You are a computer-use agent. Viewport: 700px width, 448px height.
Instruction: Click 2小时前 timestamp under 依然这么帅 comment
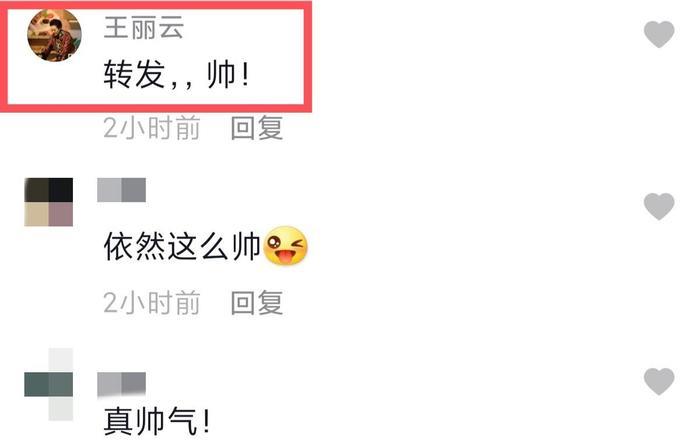point(151,303)
